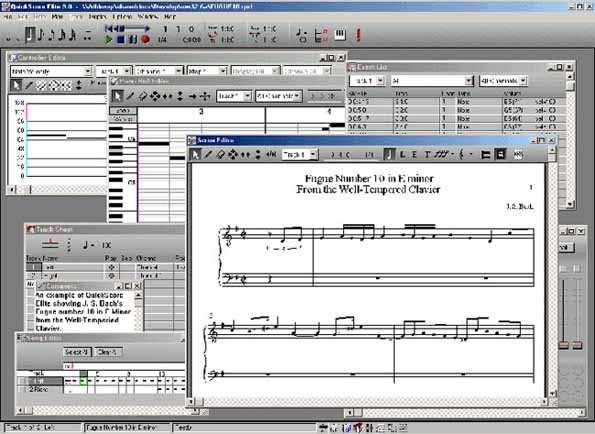Click the composer name J.S. Bach in score
This screenshot has width=595, height=434.
[x=519, y=207]
